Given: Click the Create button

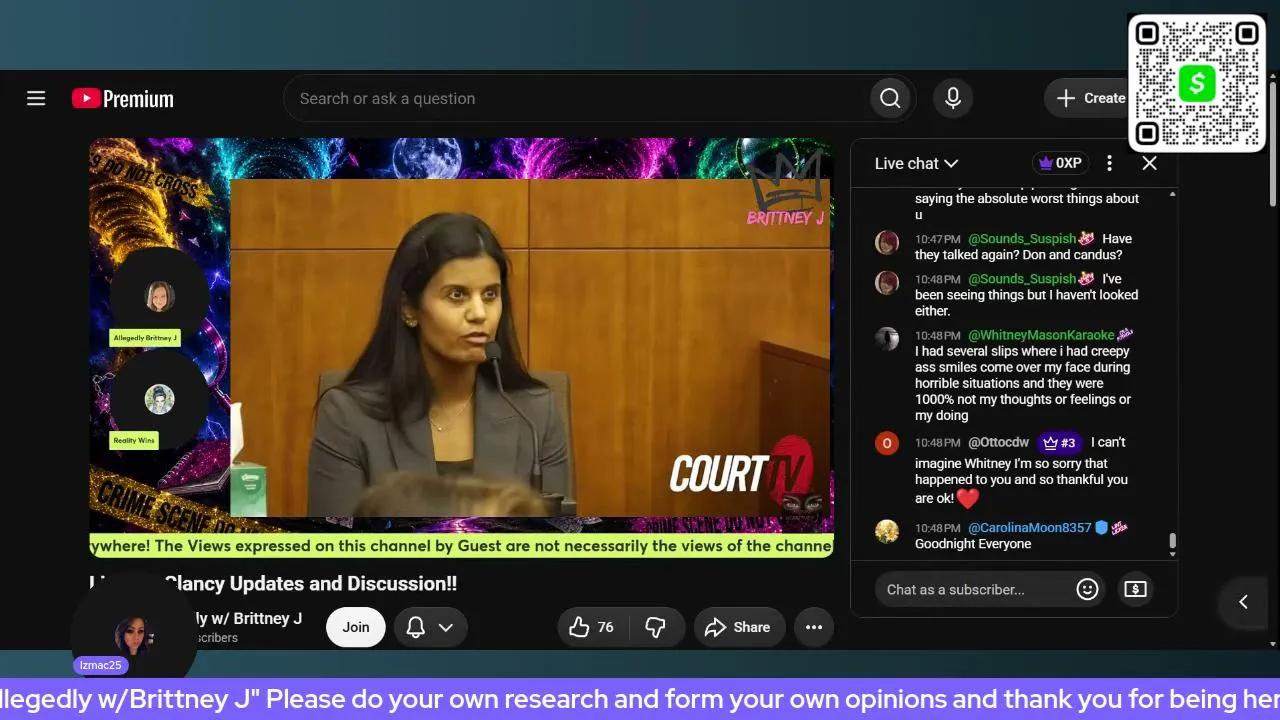Looking at the screenshot, I should coord(1090,98).
